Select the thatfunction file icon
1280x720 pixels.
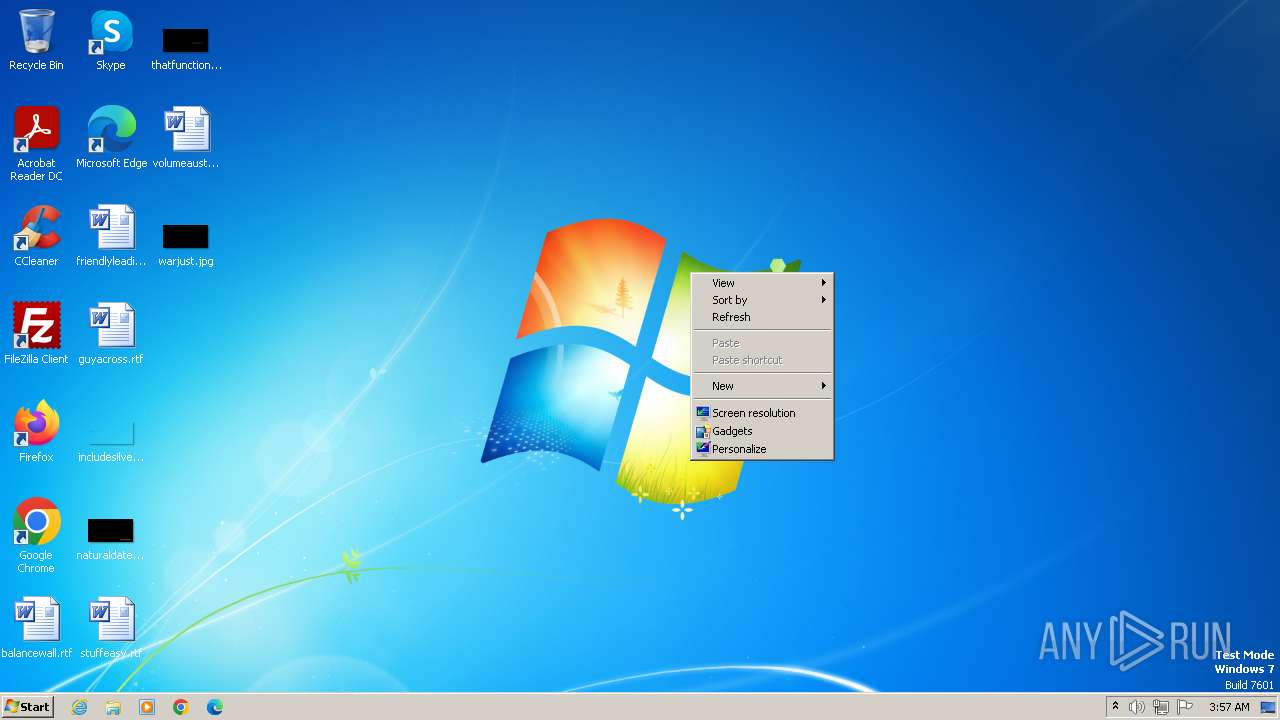(186, 48)
